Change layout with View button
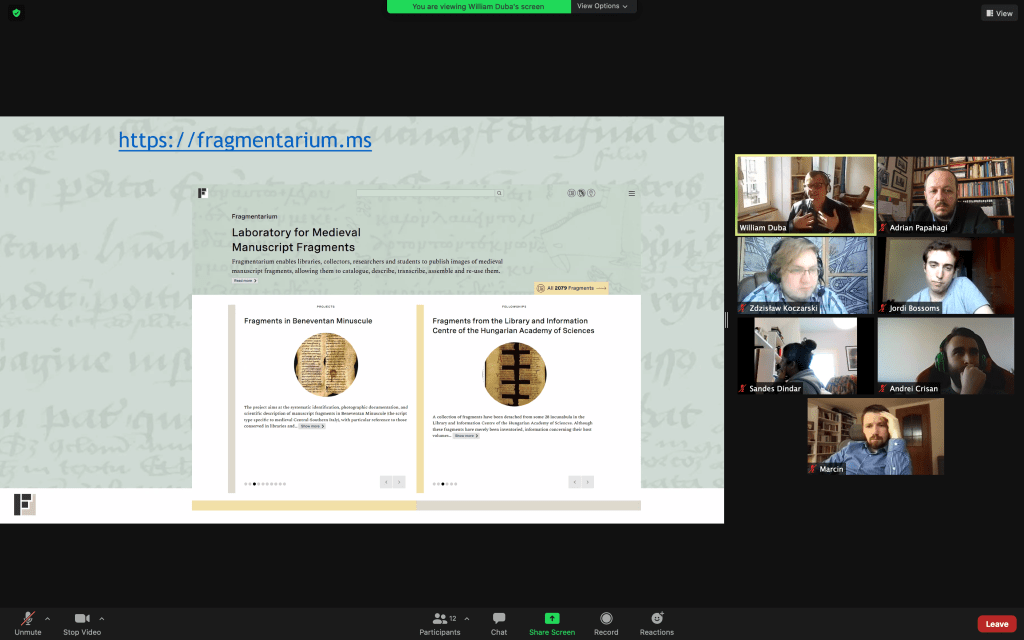Screen dimensions: 1024x640 pyautogui.click(x=999, y=13)
